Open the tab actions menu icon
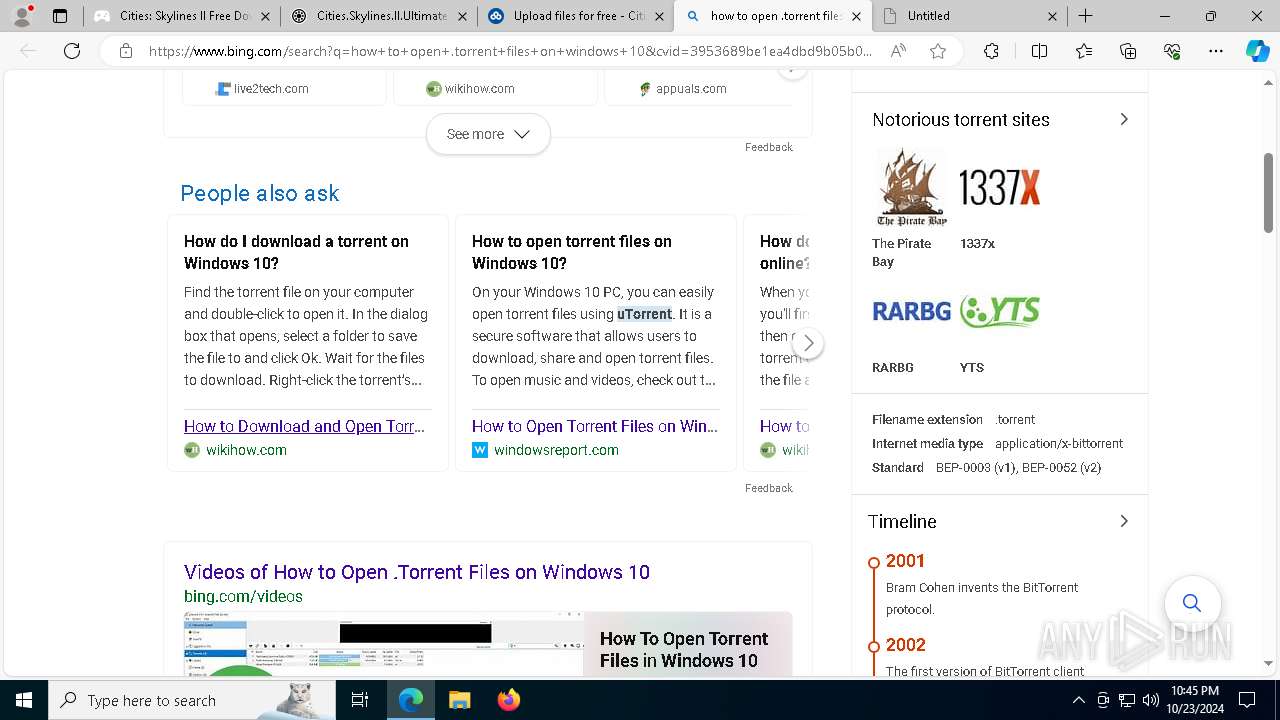Image resolution: width=1280 pixels, height=720 pixels. tap(60, 16)
